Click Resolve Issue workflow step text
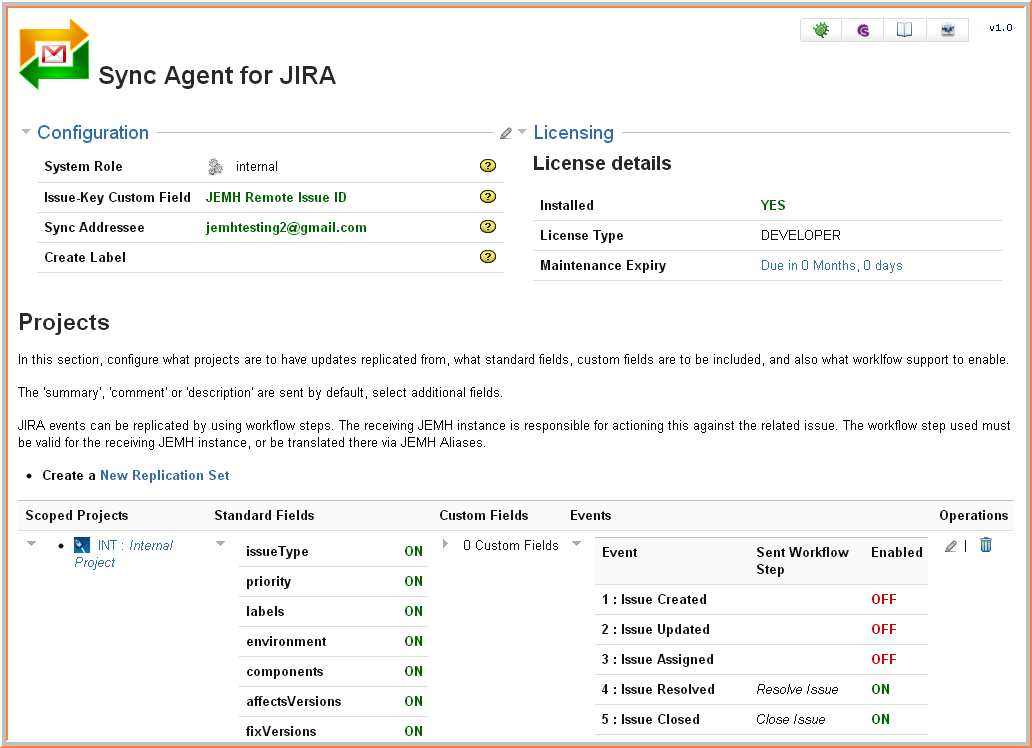Screen dimensions: 1032x748 pos(797,689)
